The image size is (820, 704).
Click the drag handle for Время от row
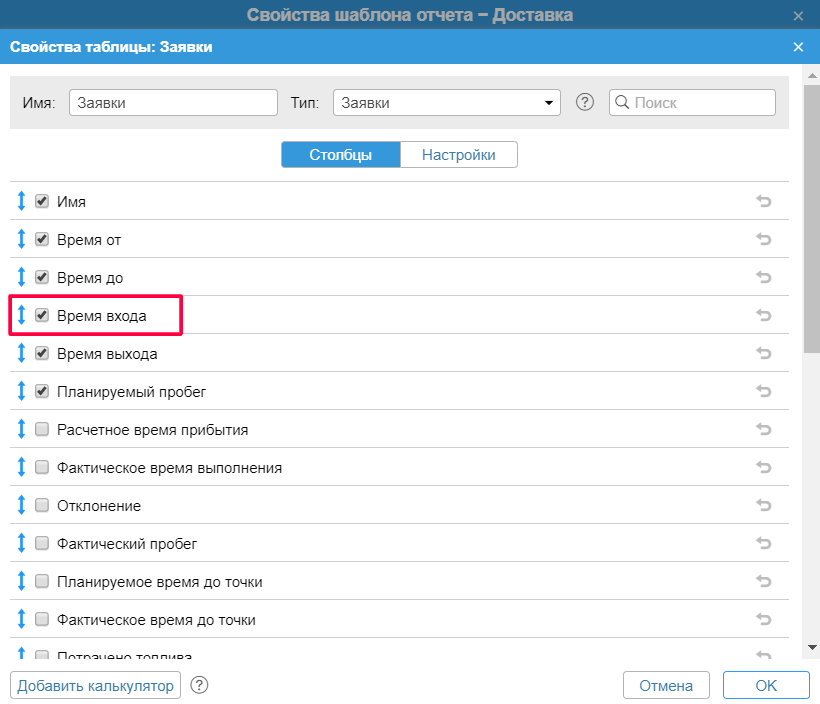tap(22, 239)
